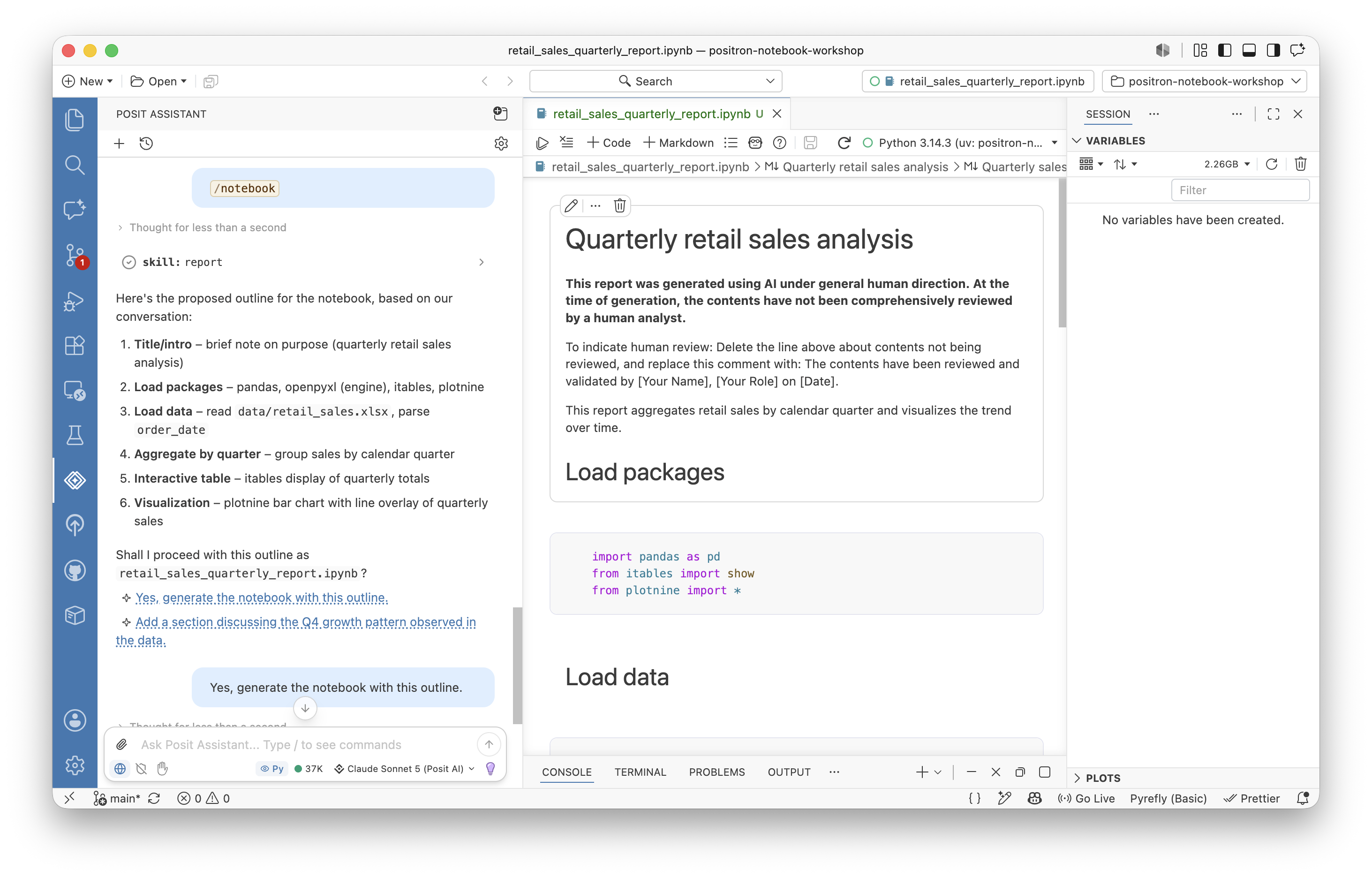Open the Search sidebar view
Viewport: 1372px width, 878px height.
coord(75,166)
